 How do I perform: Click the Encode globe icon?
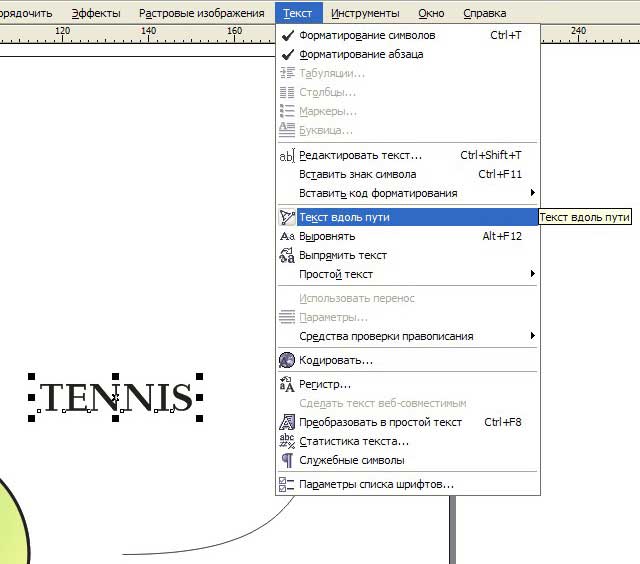tap(287, 360)
